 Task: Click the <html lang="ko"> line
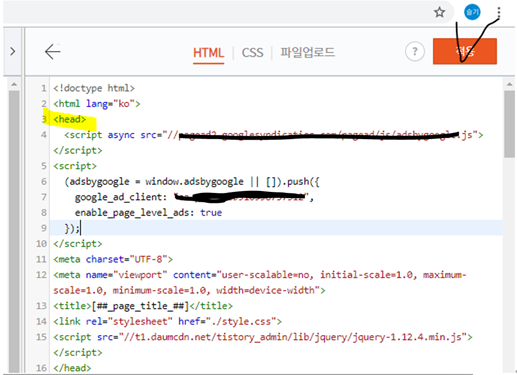pyautogui.click(x=97, y=104)
